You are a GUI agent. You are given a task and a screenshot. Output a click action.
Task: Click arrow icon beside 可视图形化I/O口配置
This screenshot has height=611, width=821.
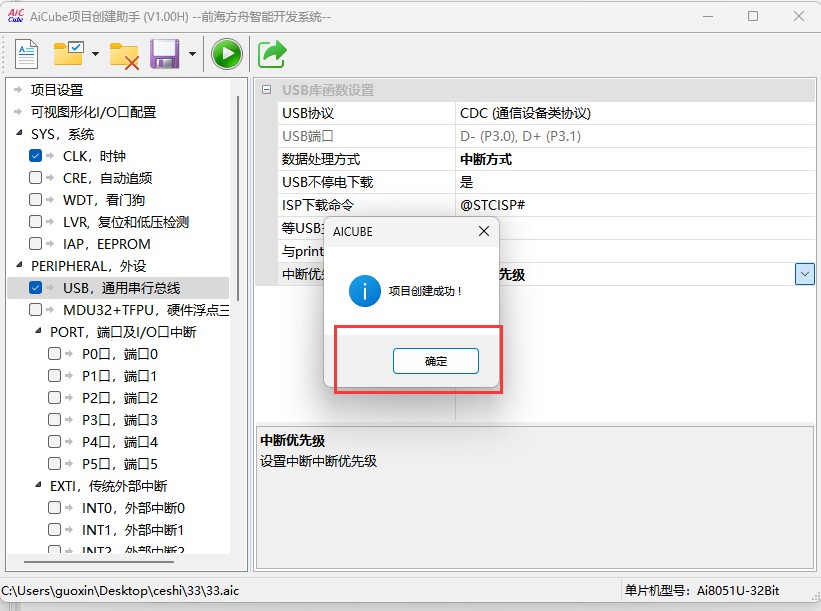tap(18, 112)
